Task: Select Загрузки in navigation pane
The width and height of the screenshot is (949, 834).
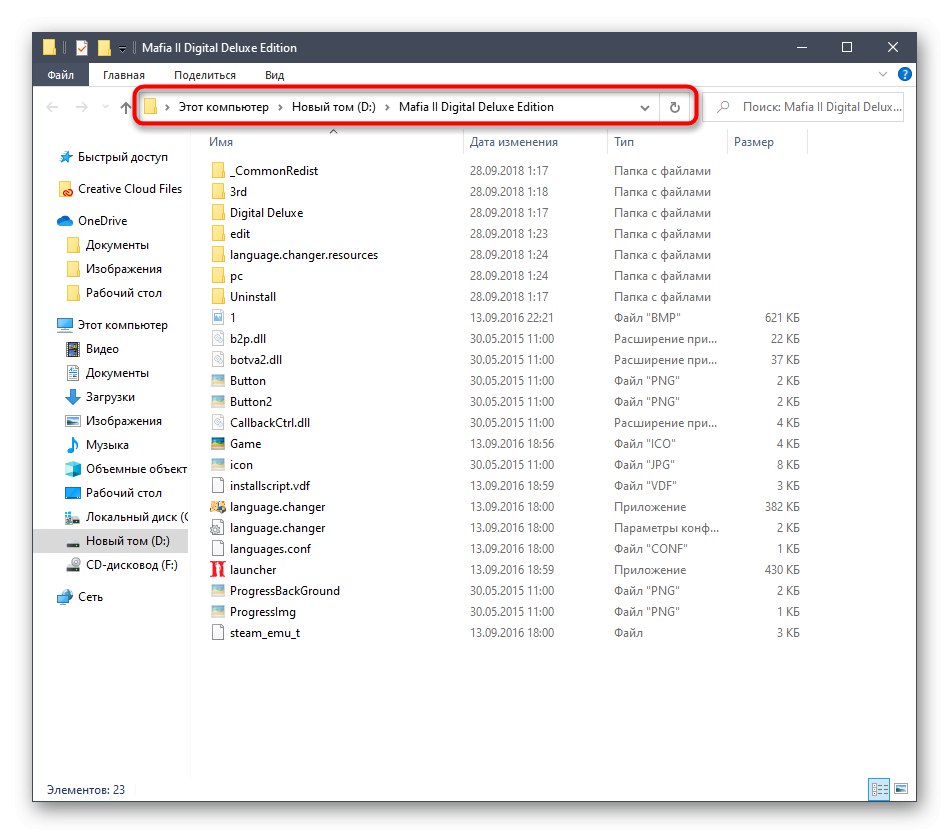Action: point(110,397)
